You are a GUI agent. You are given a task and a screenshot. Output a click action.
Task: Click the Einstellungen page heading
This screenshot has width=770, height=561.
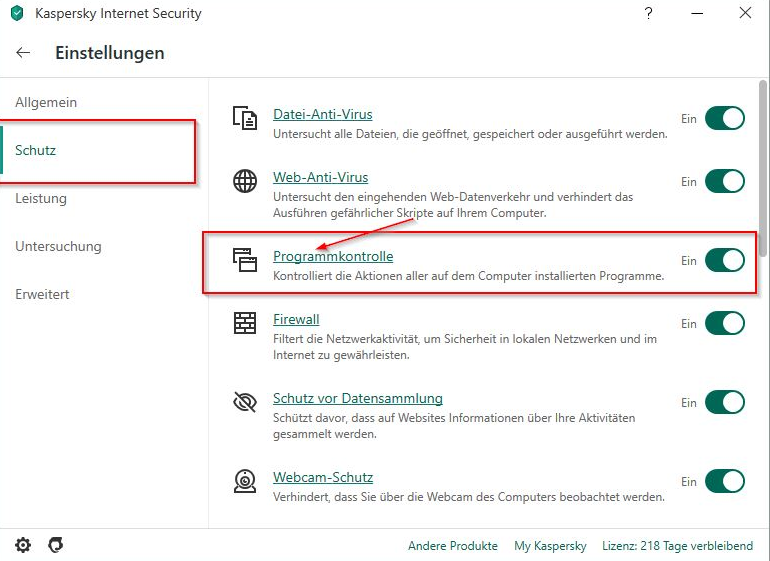point(110,53)
